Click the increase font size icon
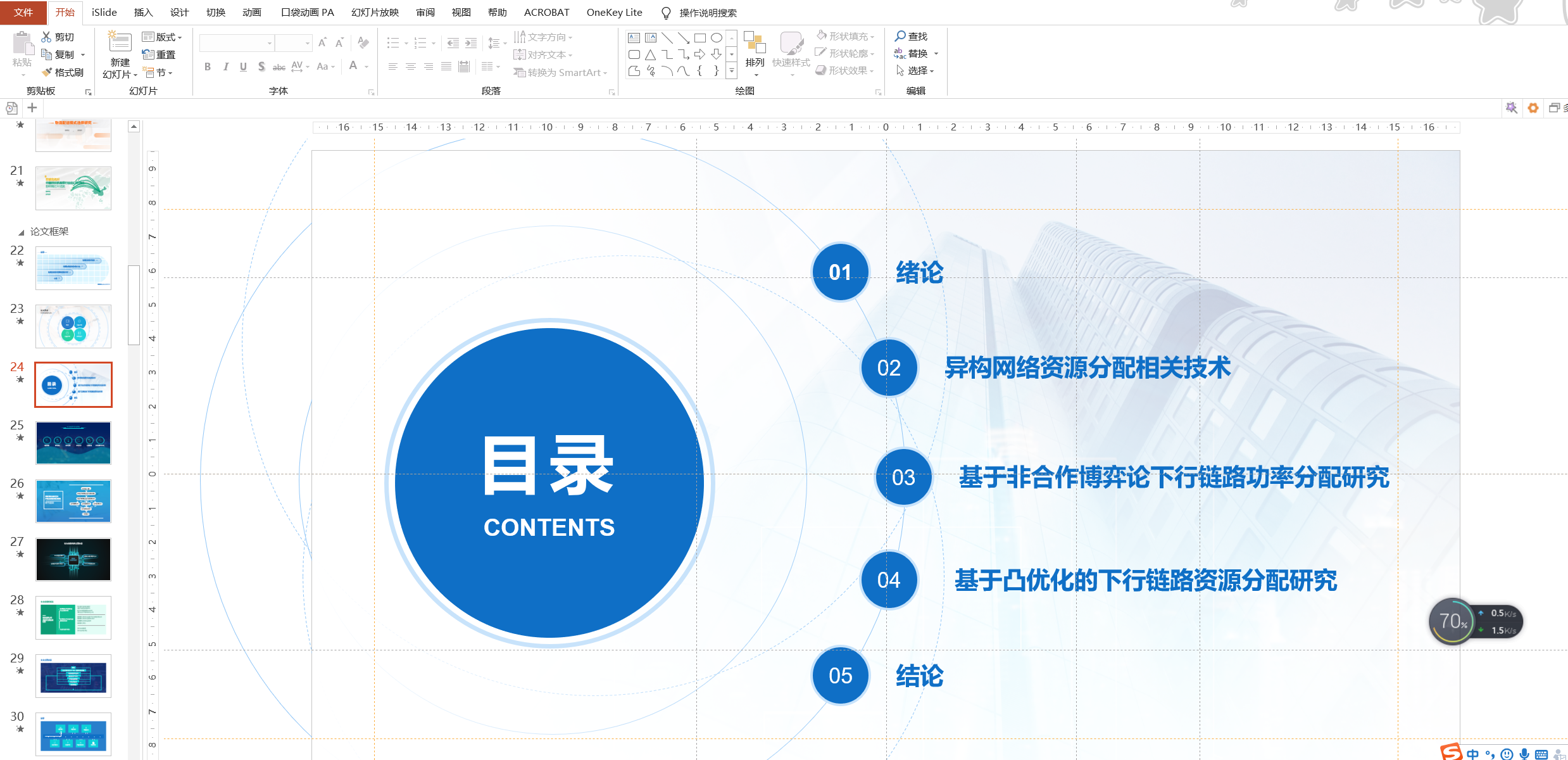The height and width of the screenshot is (760, 1568). pyautogui.click(x=323, y=42)
